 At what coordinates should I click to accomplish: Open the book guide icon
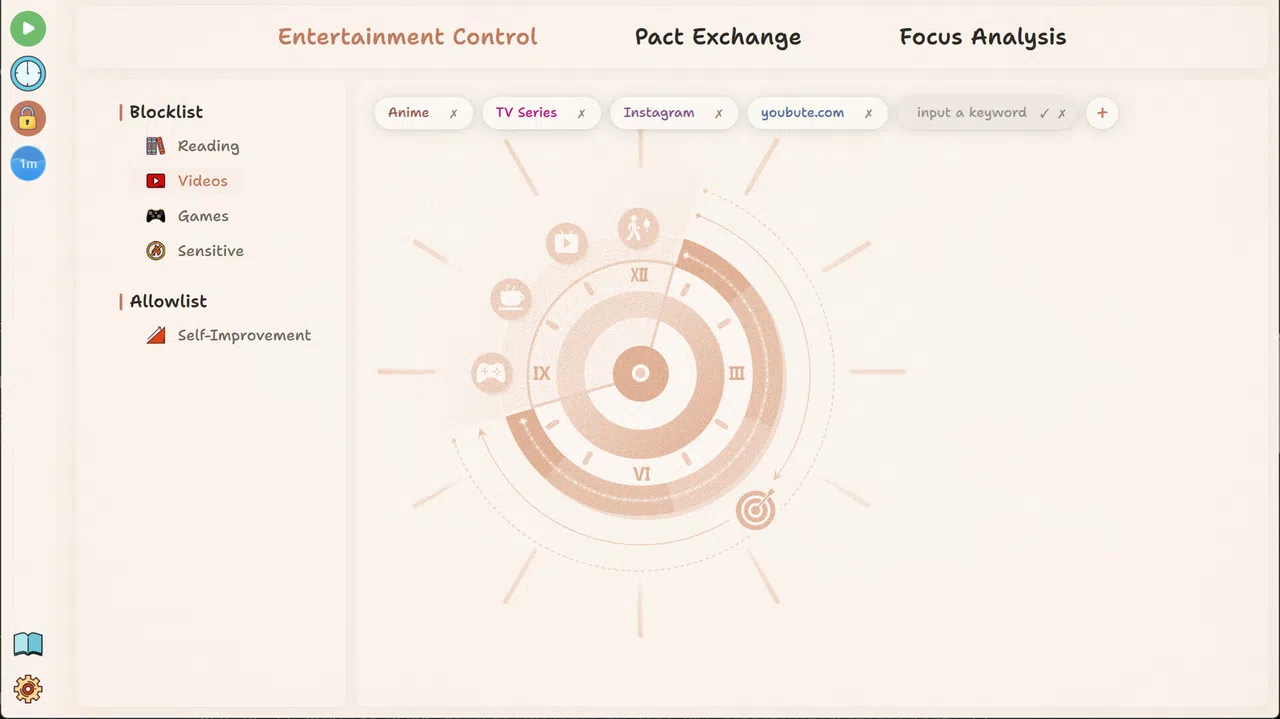(28, 644)
